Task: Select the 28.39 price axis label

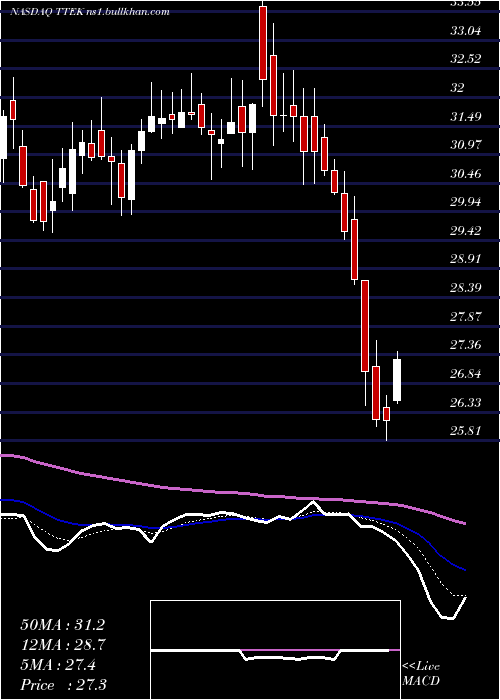Action: pyautogui.click(x=466, y=288)
